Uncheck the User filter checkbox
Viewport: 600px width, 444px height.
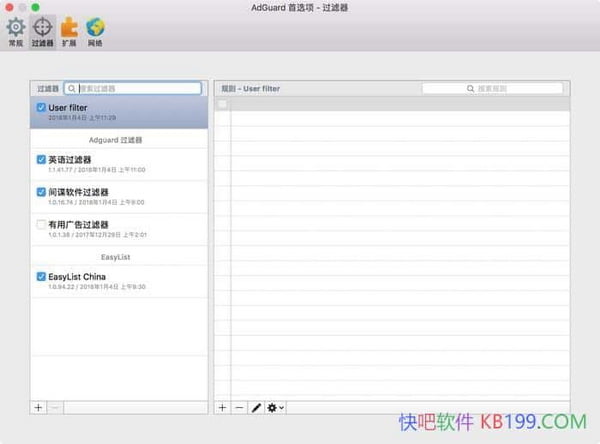(x=41, y=107)
